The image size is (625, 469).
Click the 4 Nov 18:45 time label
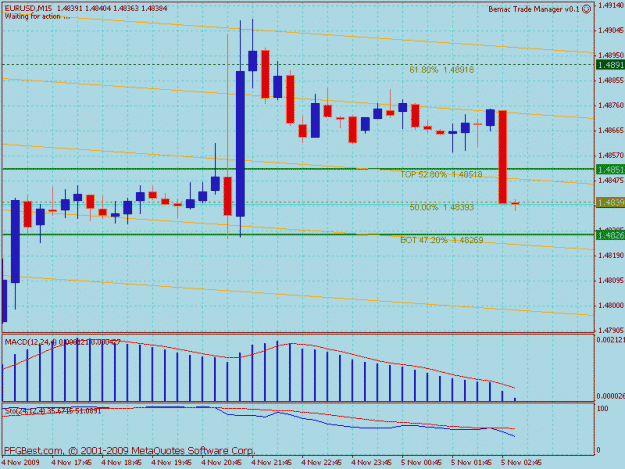[x=121, y=463]
